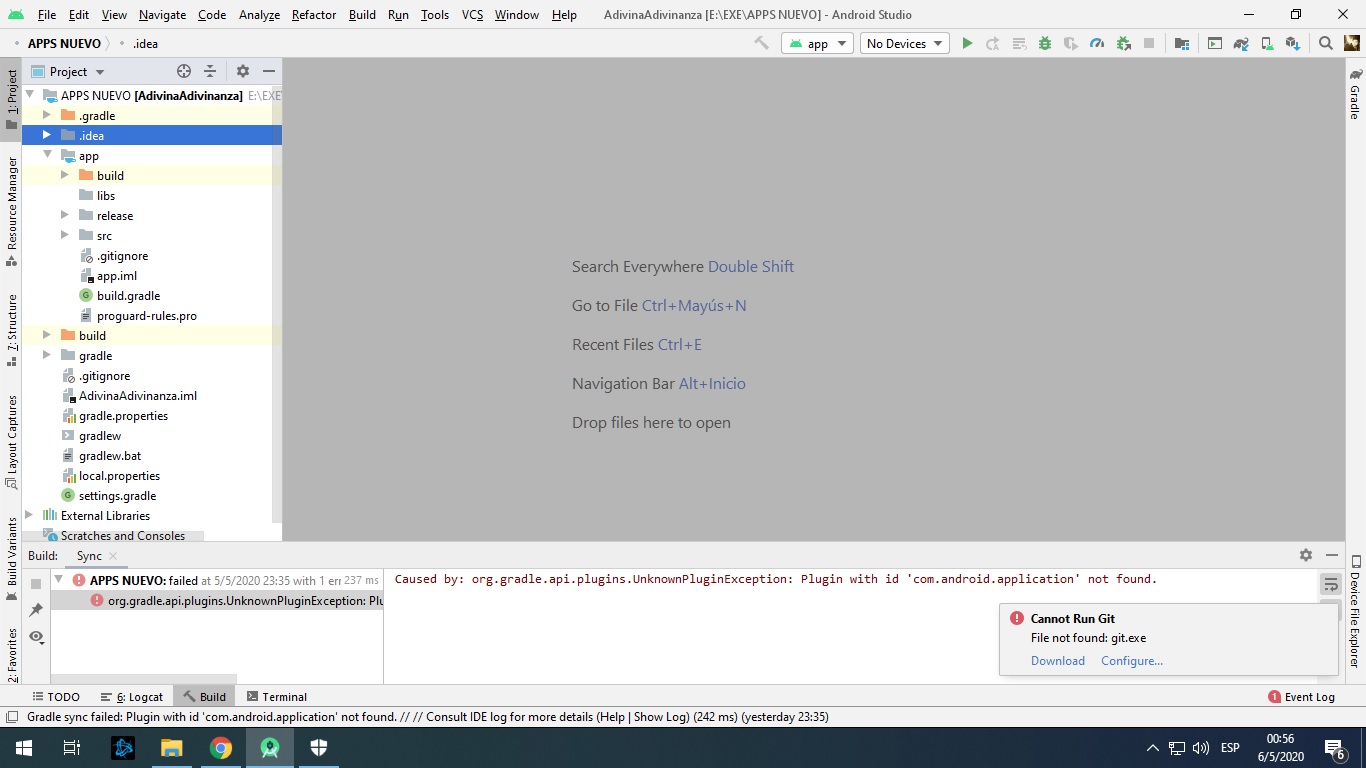The height and width of the screenshot is (768, 1366).
Task: Open Project Structure icon in the toolbar
Action: pos(1182,43)
